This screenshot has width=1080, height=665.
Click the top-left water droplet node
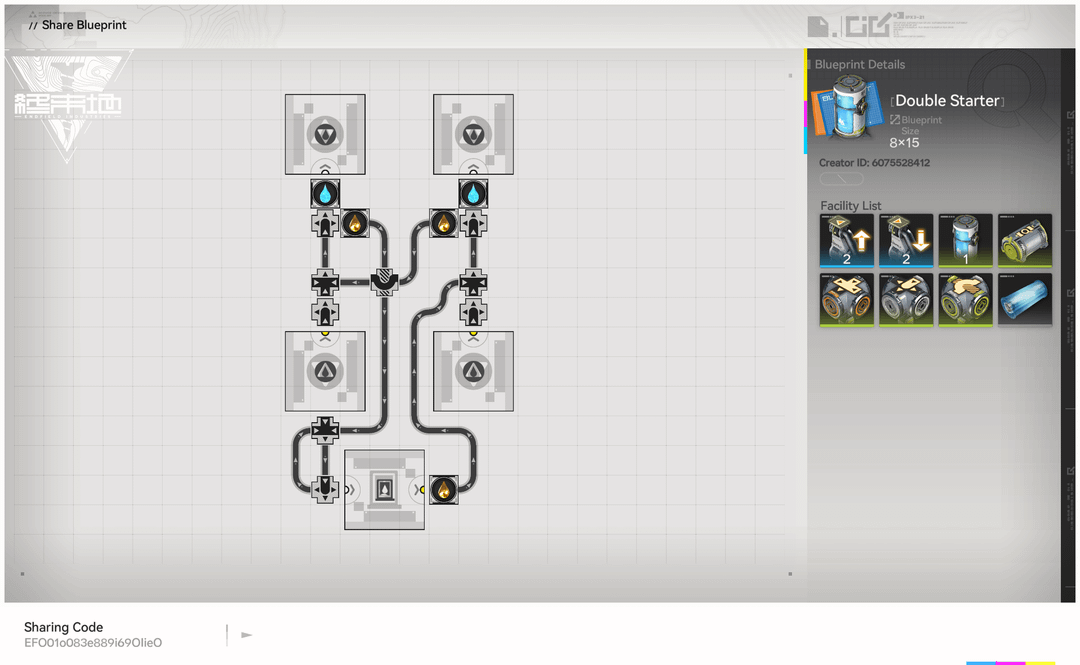click(x=325, y=194)
